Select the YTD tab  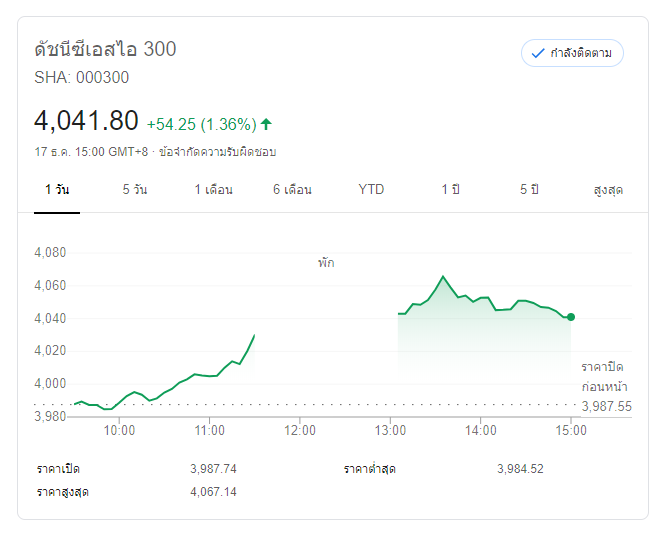pyautogui.click(x=371, y=189)
